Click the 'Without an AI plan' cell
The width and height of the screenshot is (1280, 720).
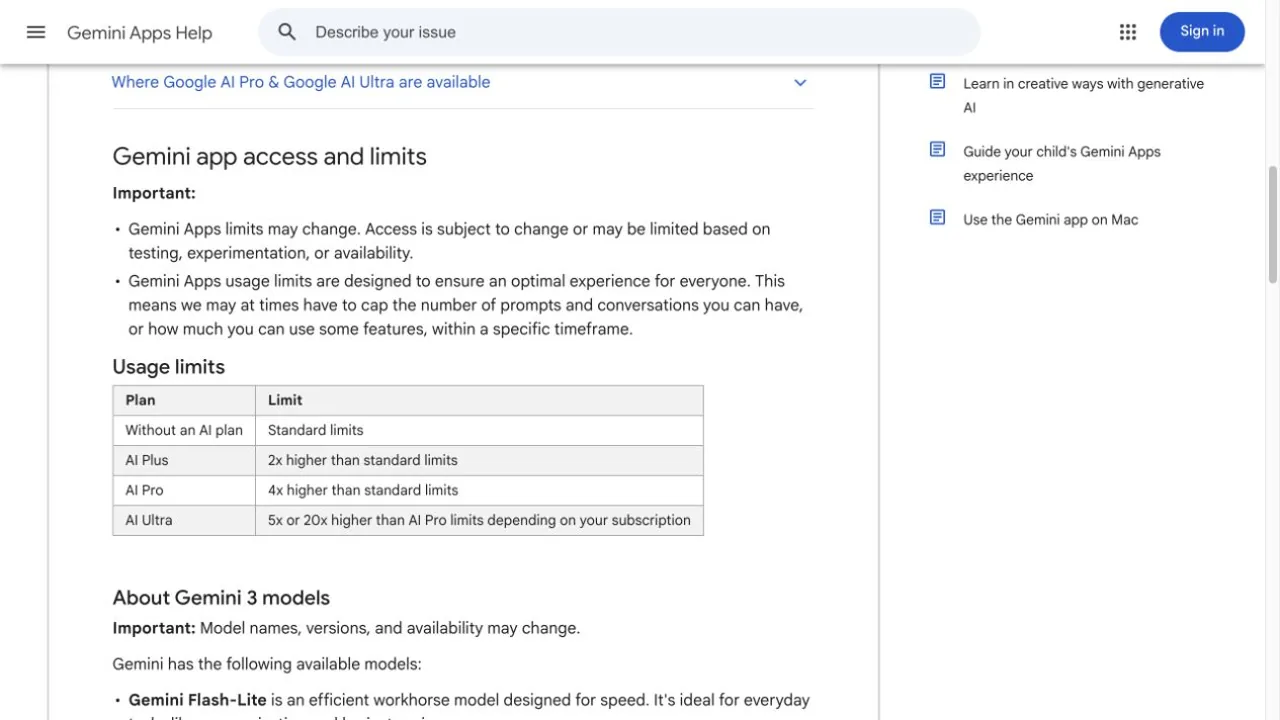pos(184,430)
